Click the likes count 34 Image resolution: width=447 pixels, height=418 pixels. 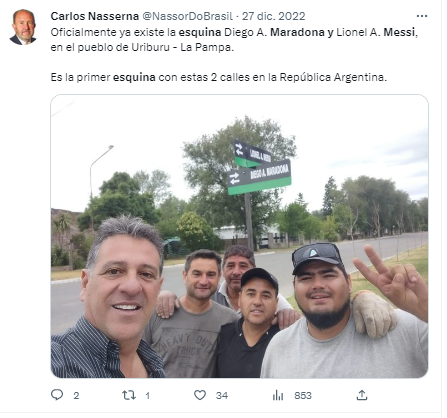222,396
